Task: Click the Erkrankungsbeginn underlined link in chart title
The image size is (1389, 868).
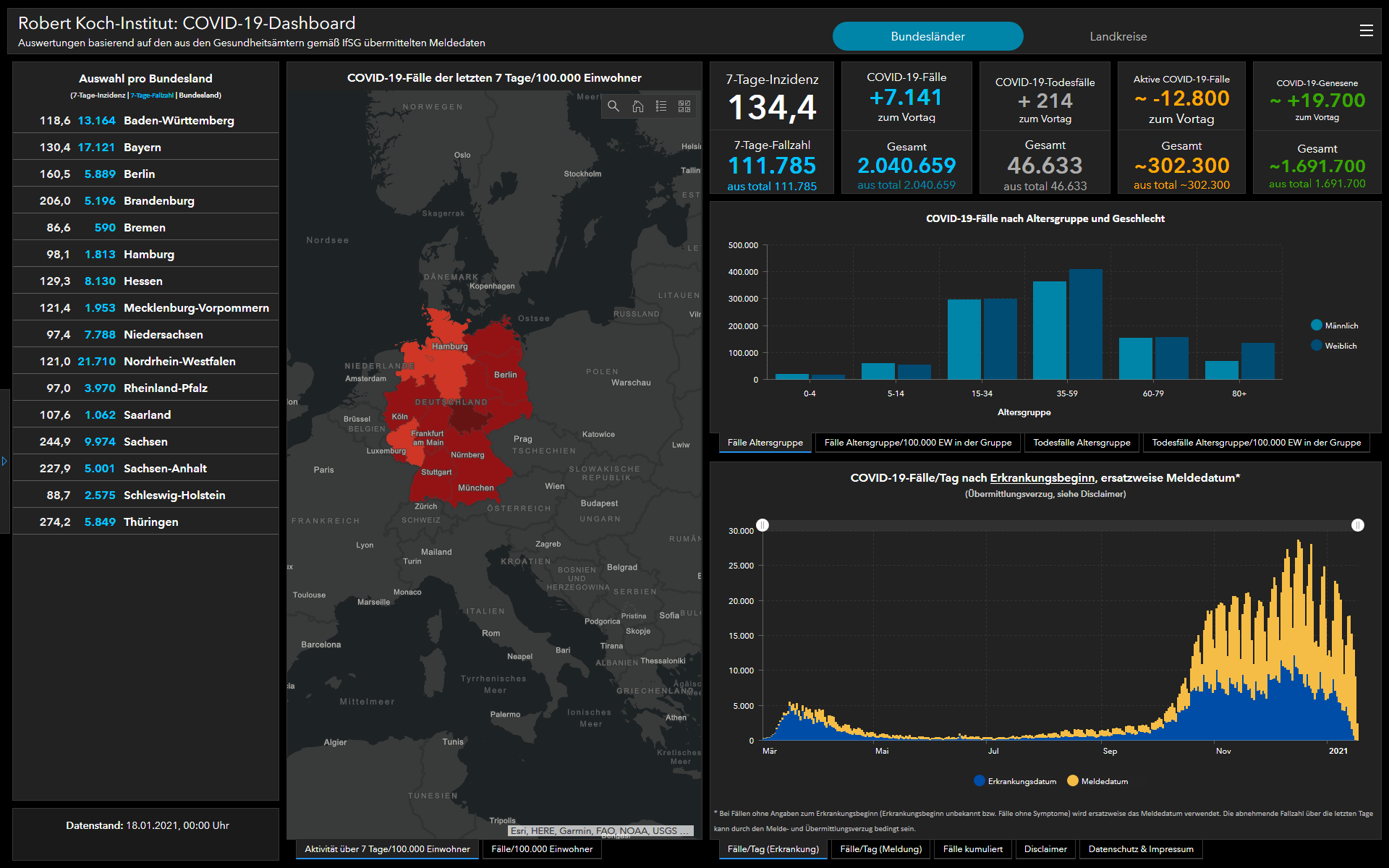Action: (x=1042, y=477)
